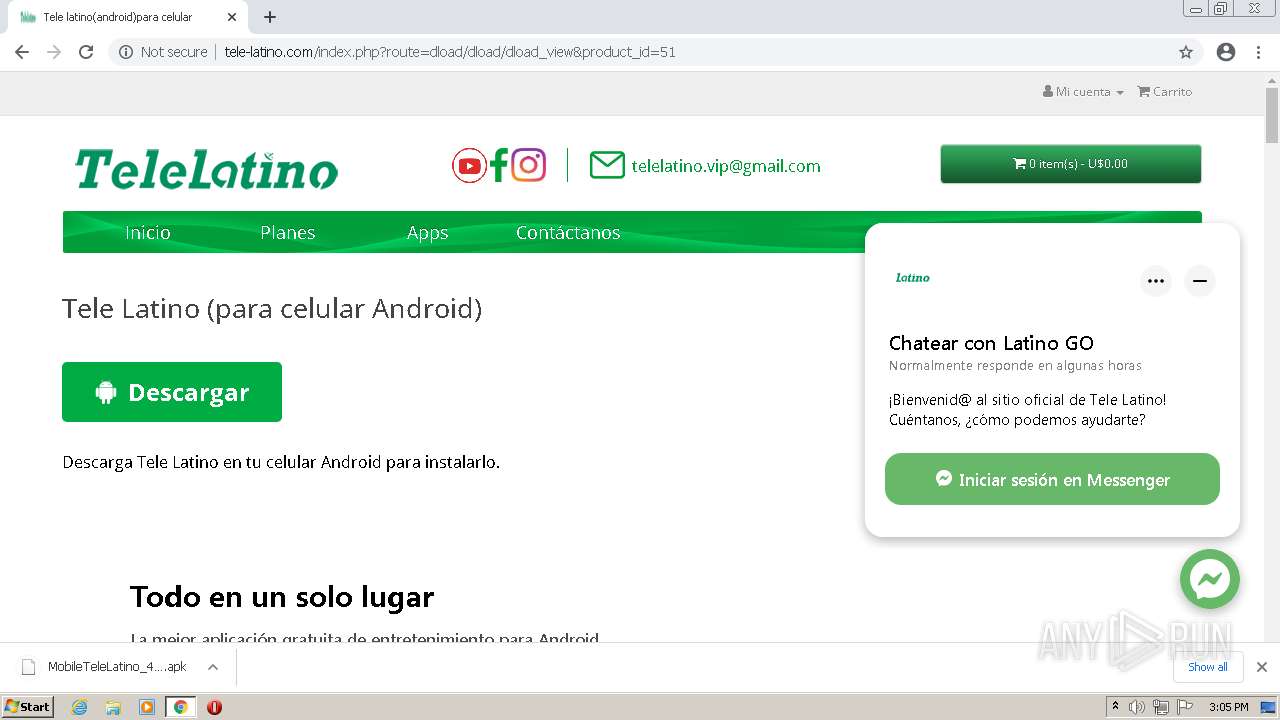Screen dimensions: 1280x720
Task: Click the Chrome taskbar icon
Action: pos(180,707)
